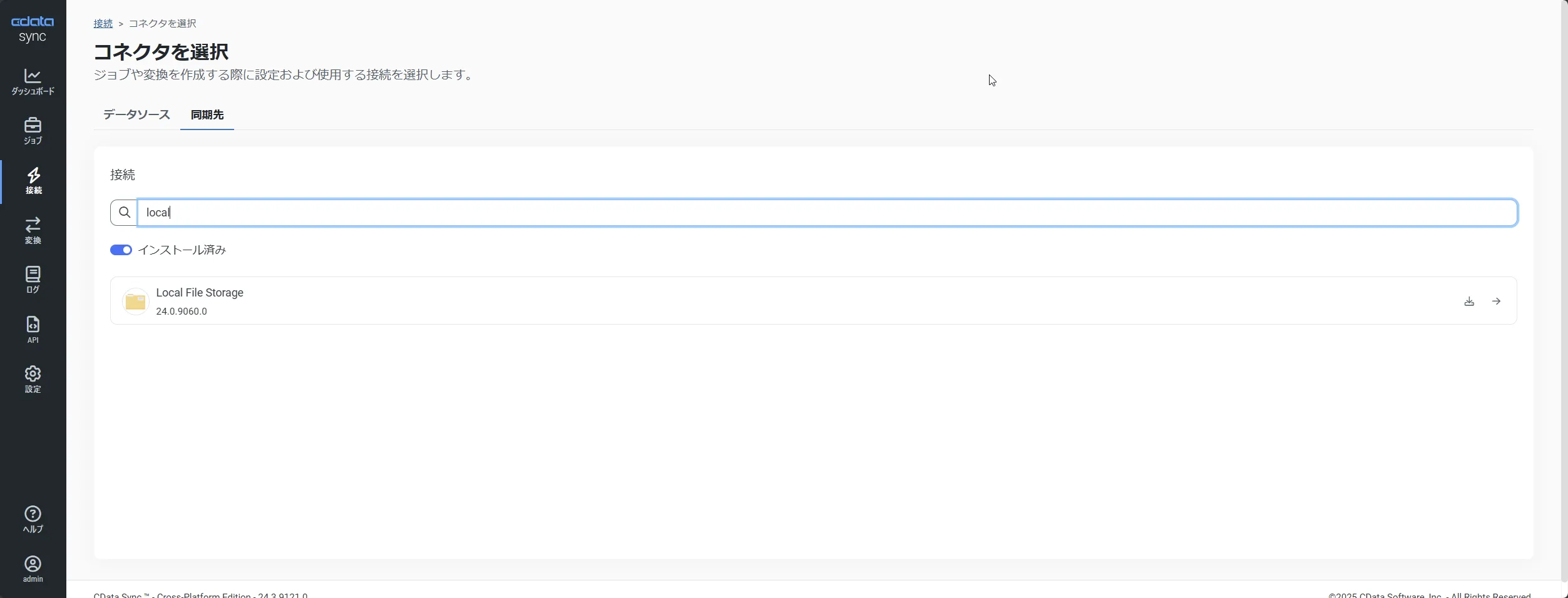Screen dimensions: 1568x598
Task: Toggle the インストール済み installed switch
Action: pyautogui.click(x=121, y=250)
